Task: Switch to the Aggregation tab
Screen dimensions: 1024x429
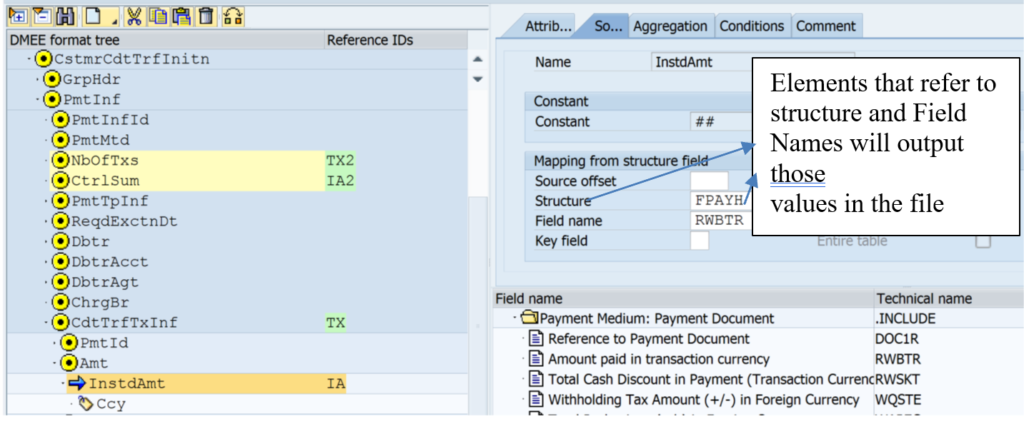Action: (670, 27)
